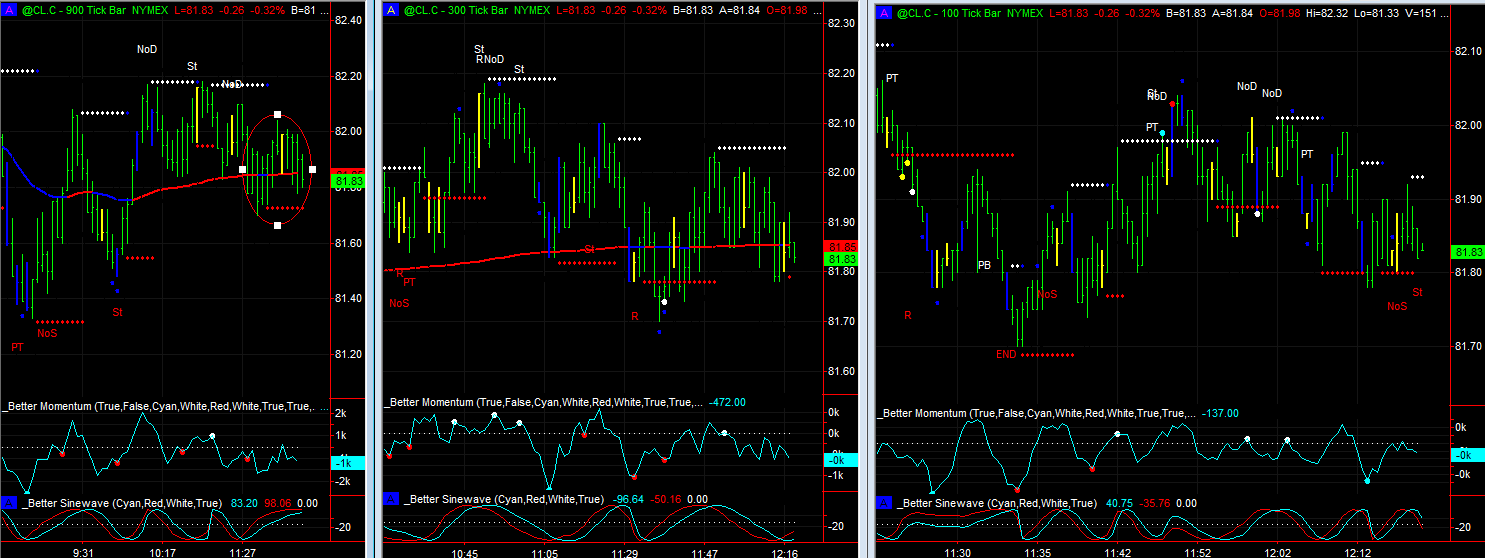Click the green 81.83 price tag on 100 Tick chart

click(x=1468, y=253)
